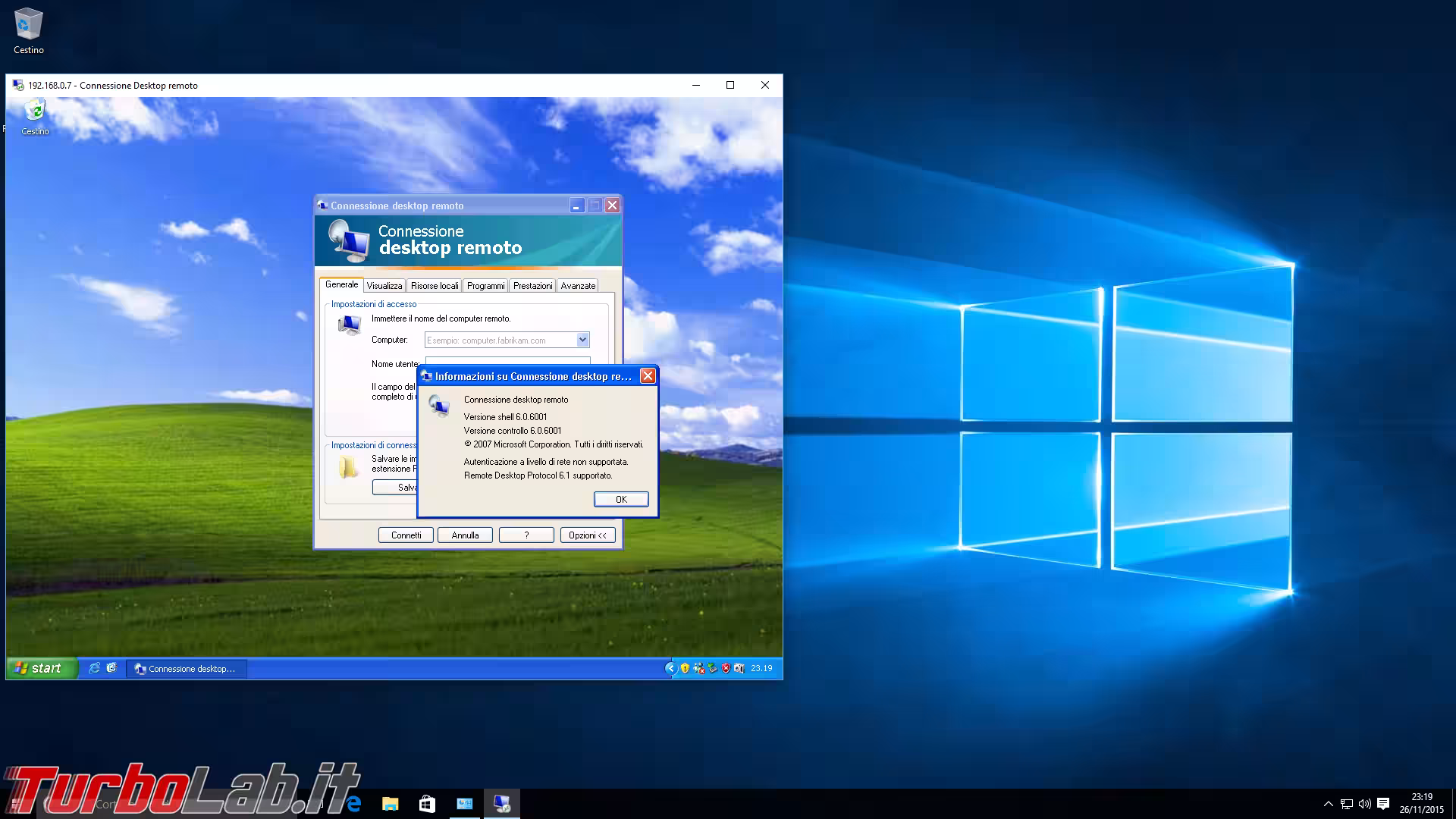Open the Remote Desktop Connection icon on Windows 10 taskbar

click(x=501, y=803)
